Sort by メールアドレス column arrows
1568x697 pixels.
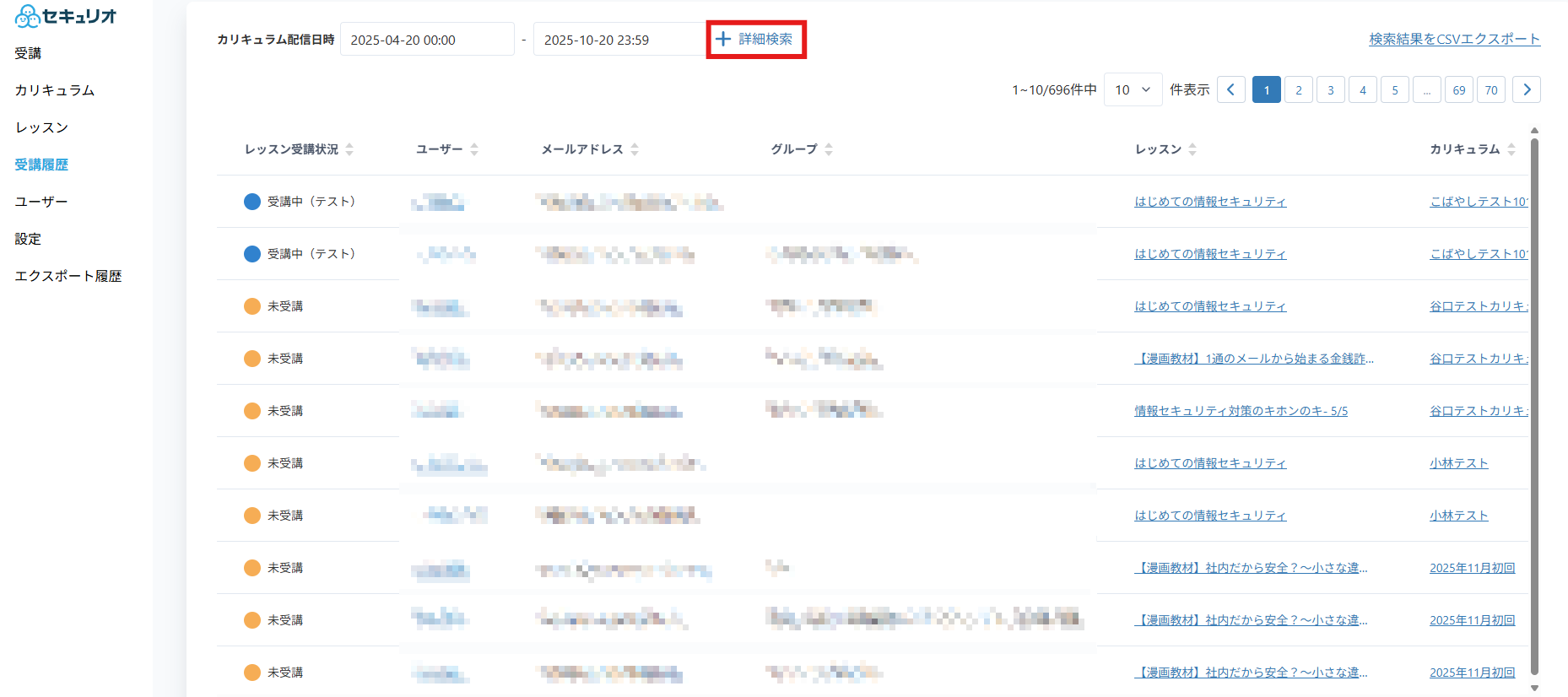pos(635,149)
